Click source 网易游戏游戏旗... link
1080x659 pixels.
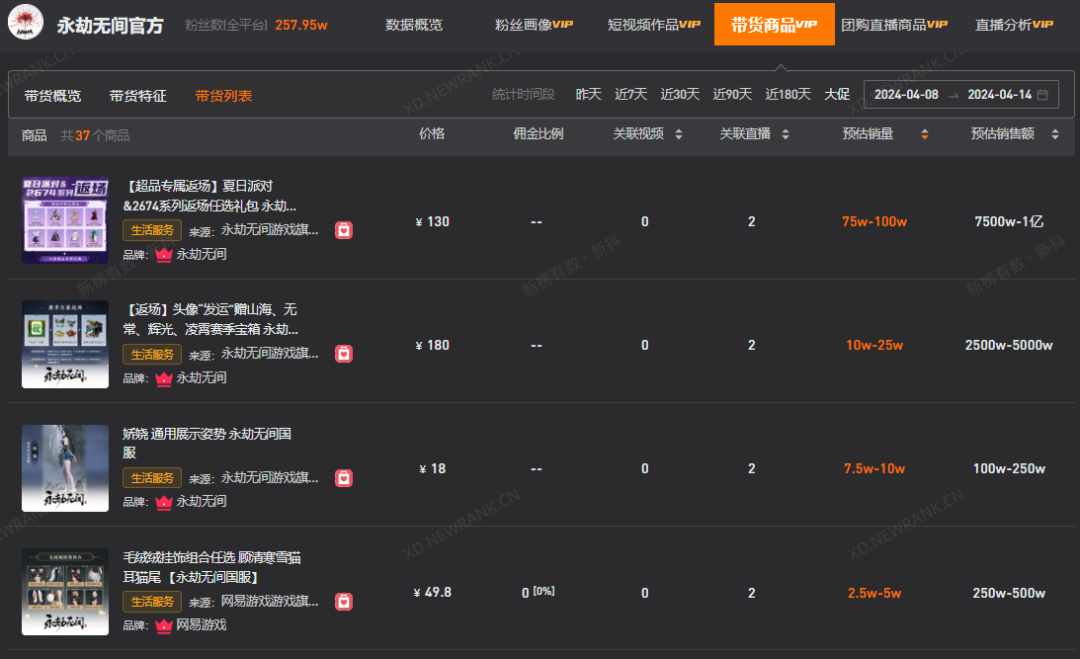click(269, 602)
